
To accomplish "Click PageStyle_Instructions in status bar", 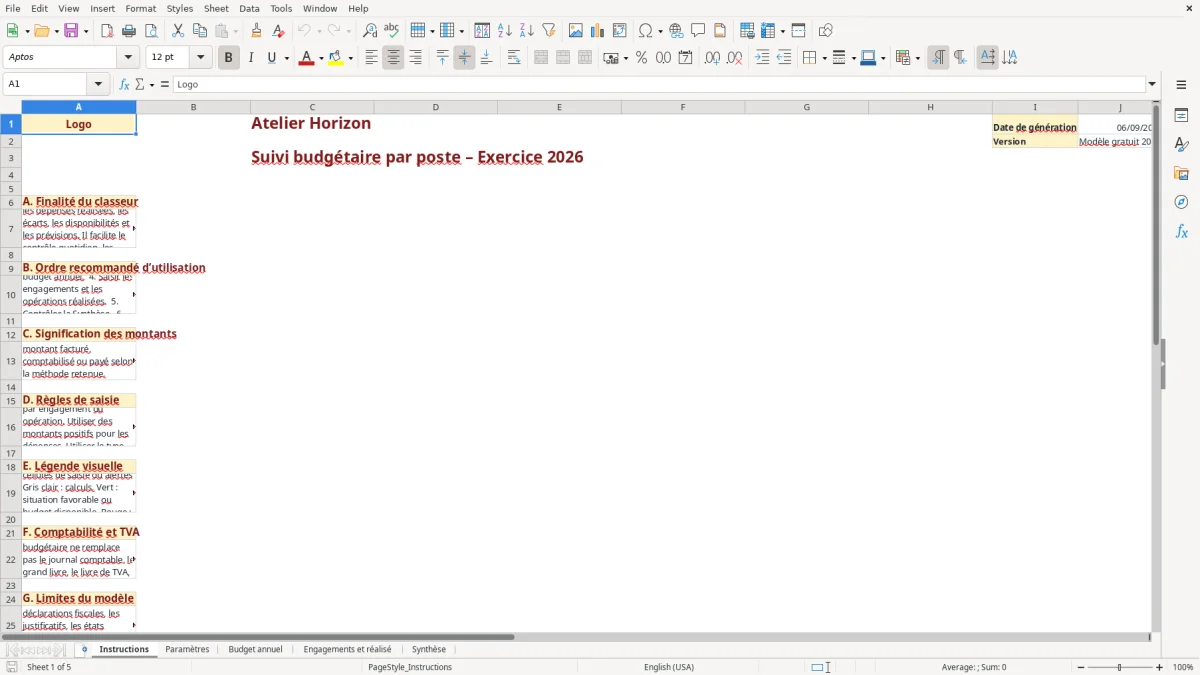I will [x=410, y=667].
